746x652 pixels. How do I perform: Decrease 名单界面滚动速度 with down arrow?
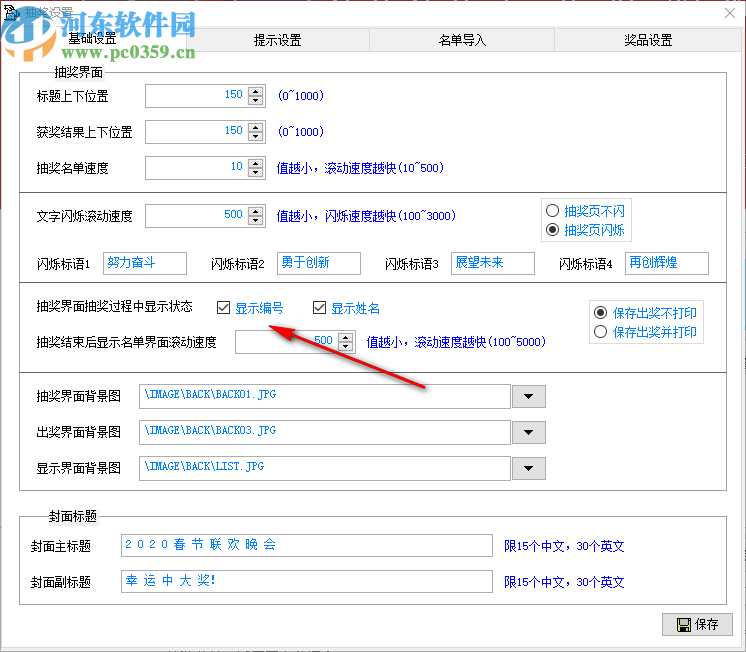[x=346, y=346]
